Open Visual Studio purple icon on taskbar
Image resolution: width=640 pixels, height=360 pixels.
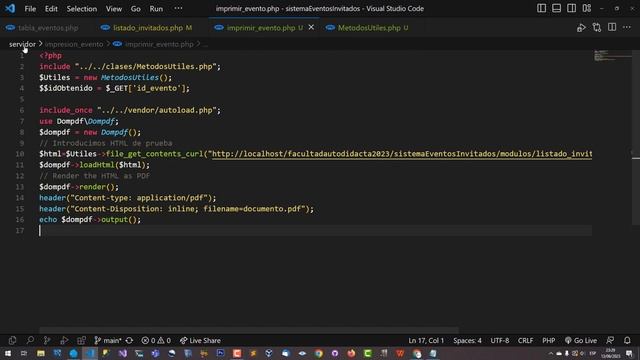click(122, 353)
